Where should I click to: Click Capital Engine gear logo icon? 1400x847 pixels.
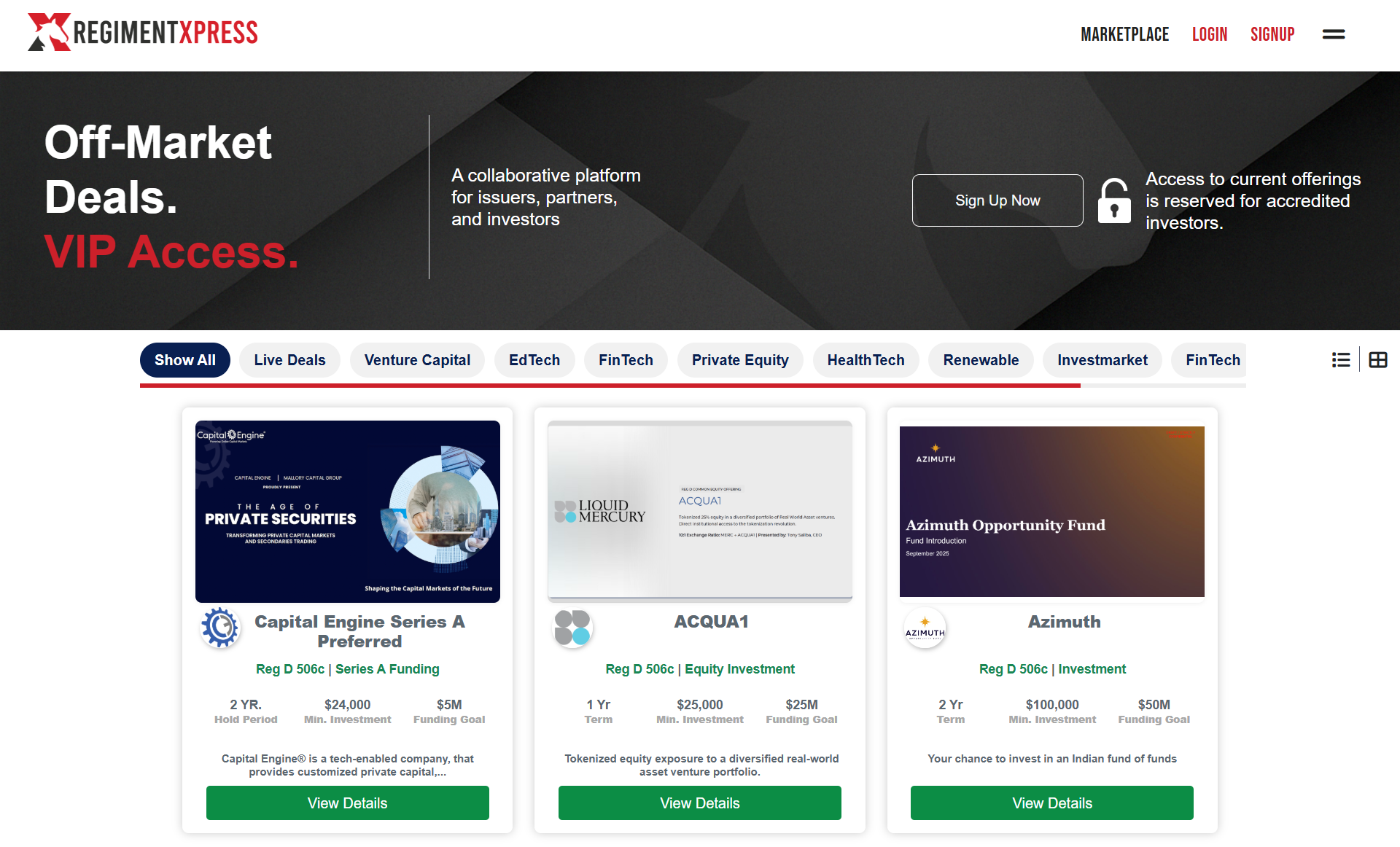(x=221, y=628)
